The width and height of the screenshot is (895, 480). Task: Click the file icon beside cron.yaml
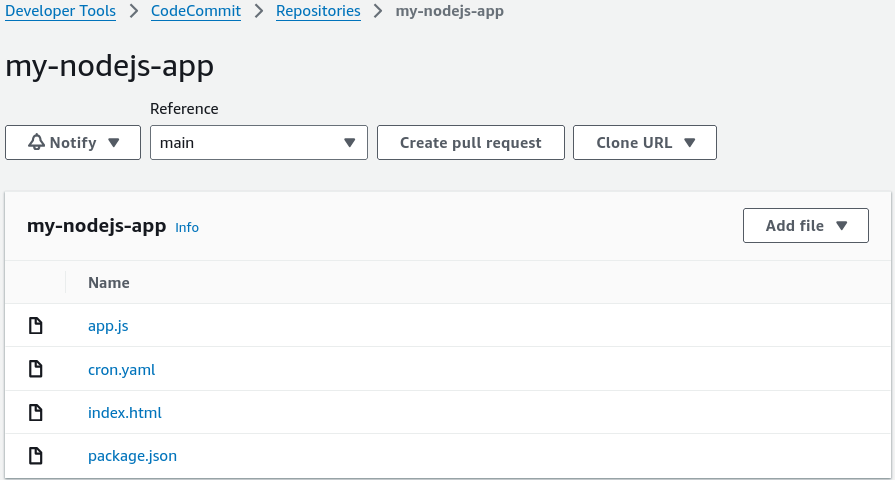(x=35, y=369)
